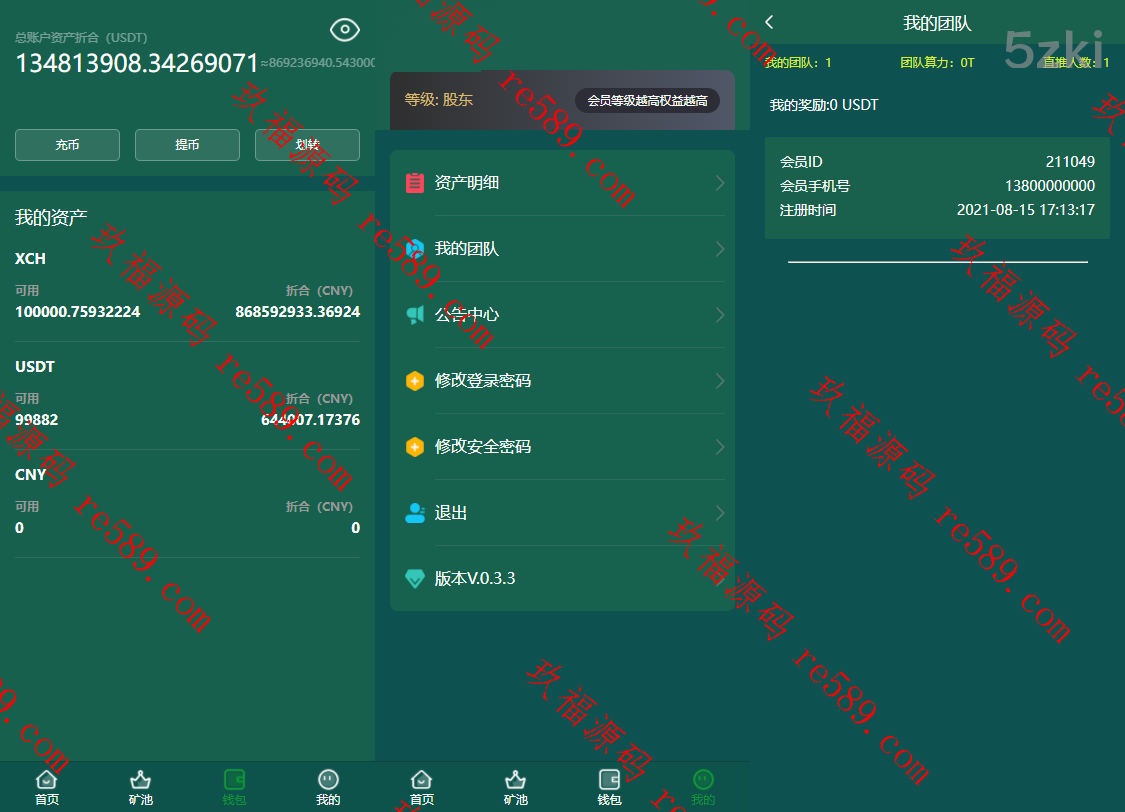This screenshot has height=812, width=1125.
Task: Click the chevron on the 退出 row
Action: [x=720, y=513]
